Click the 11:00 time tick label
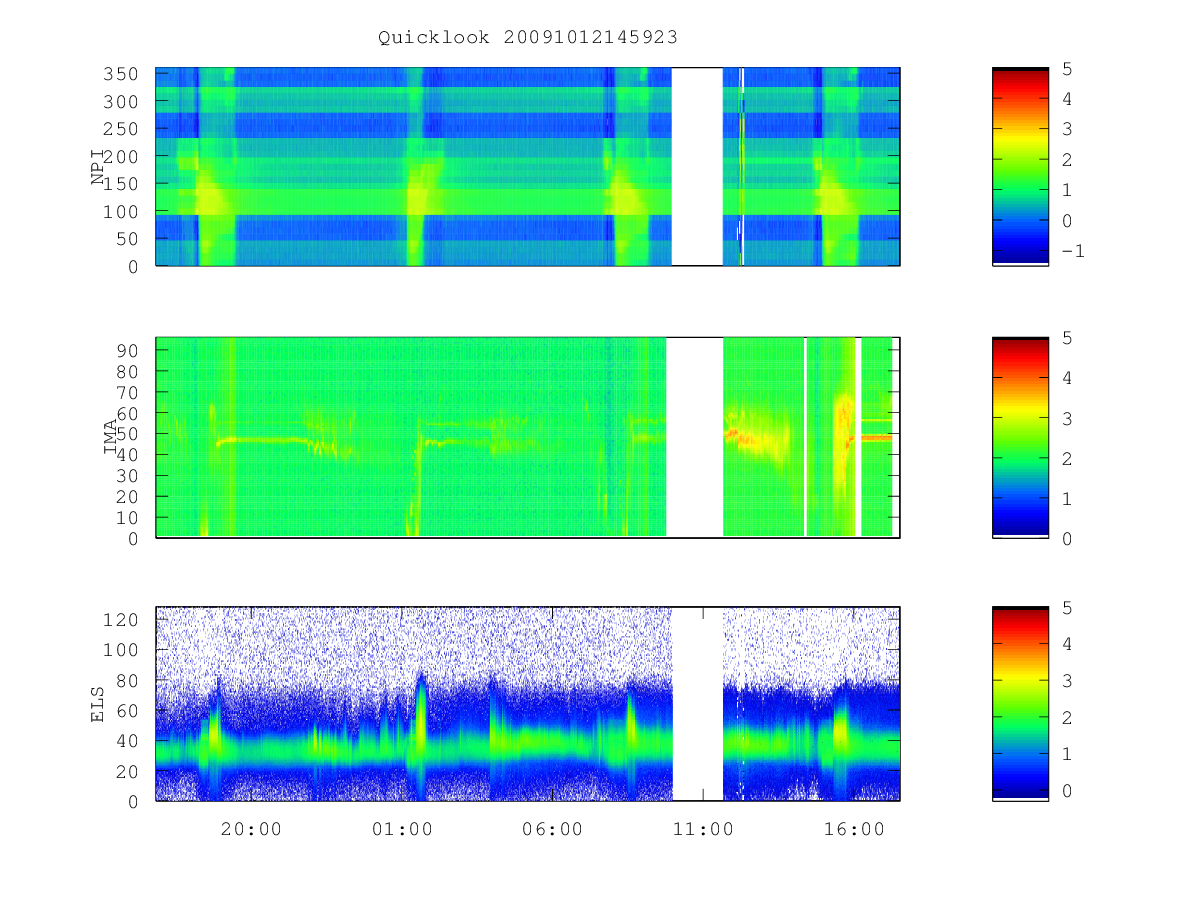The image size is (1200, 900). 703,829
